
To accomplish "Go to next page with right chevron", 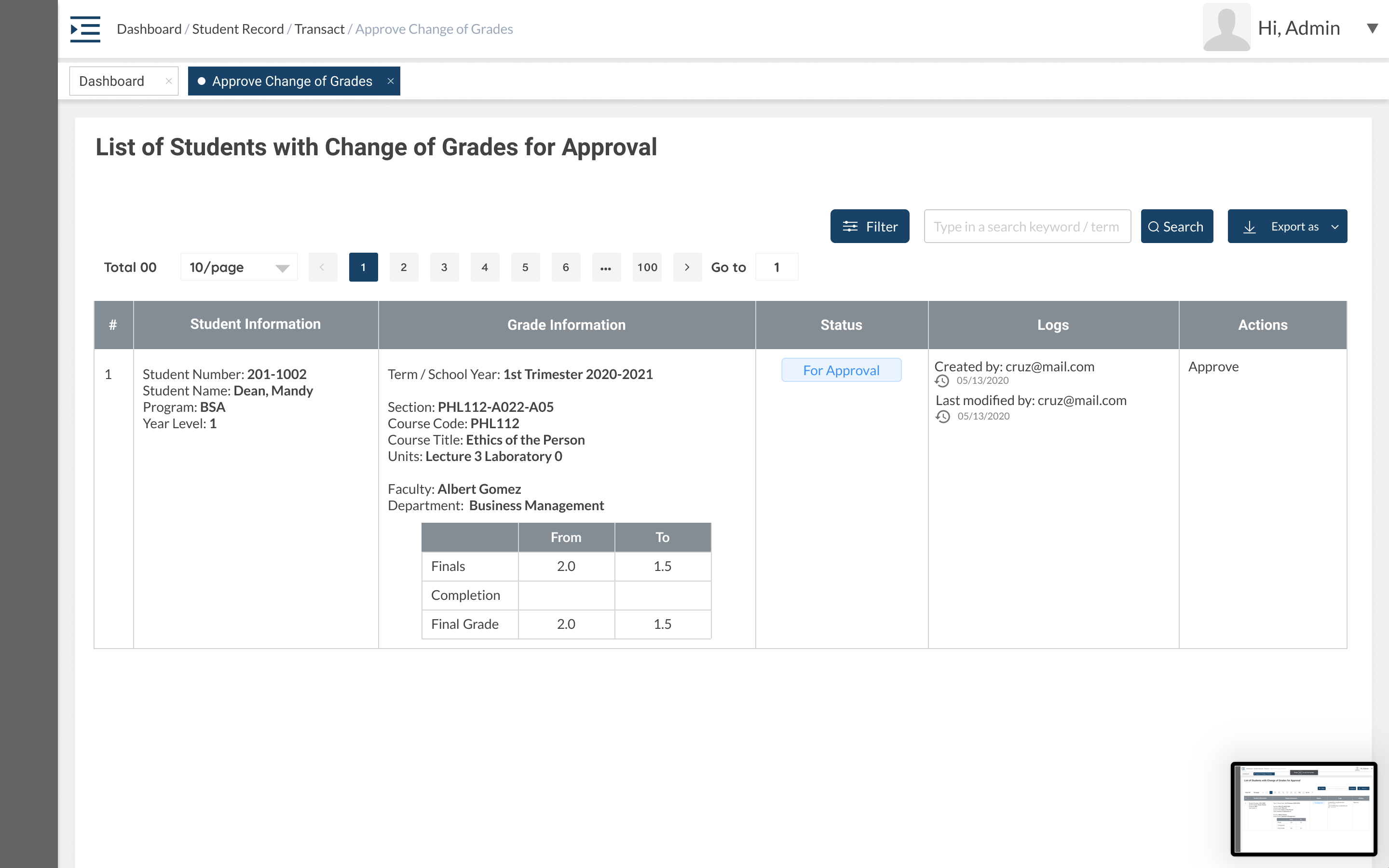I will click(x=687, y=267).
